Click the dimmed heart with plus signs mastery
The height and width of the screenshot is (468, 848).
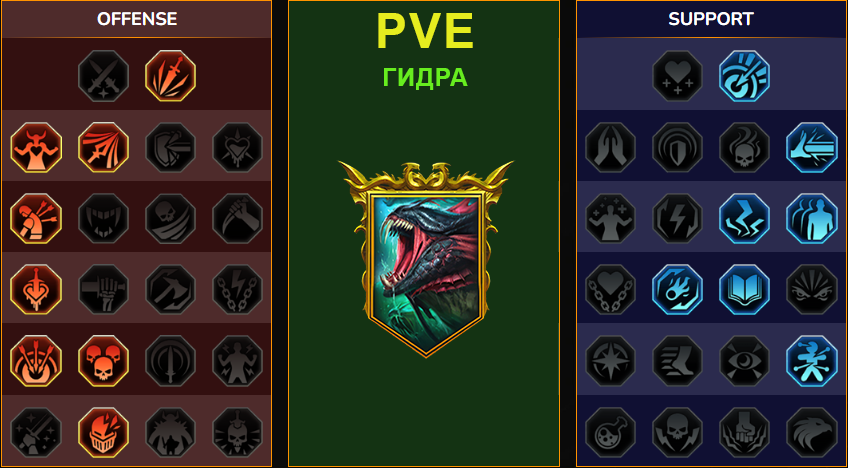[x=678, y=76]
